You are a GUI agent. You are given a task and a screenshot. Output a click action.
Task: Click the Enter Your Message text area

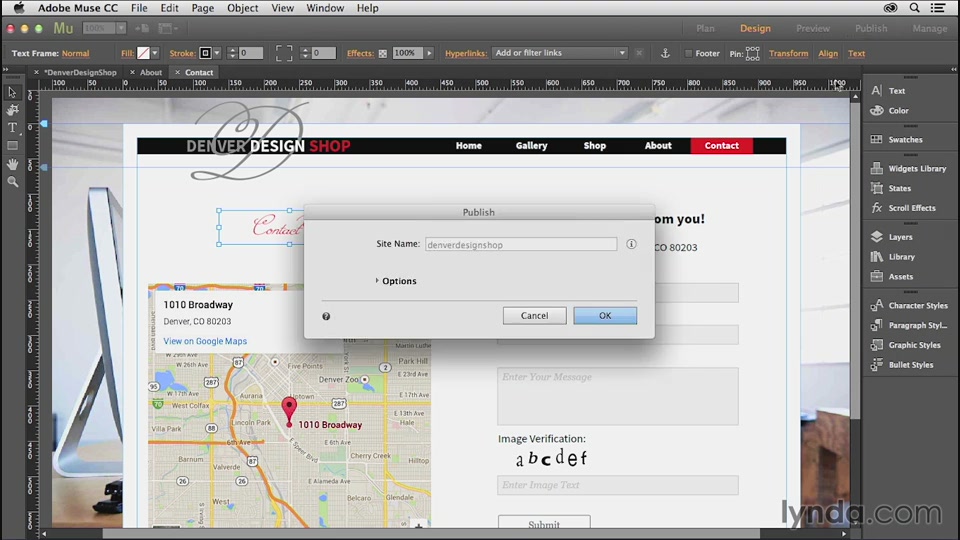[x=618, y=396]
